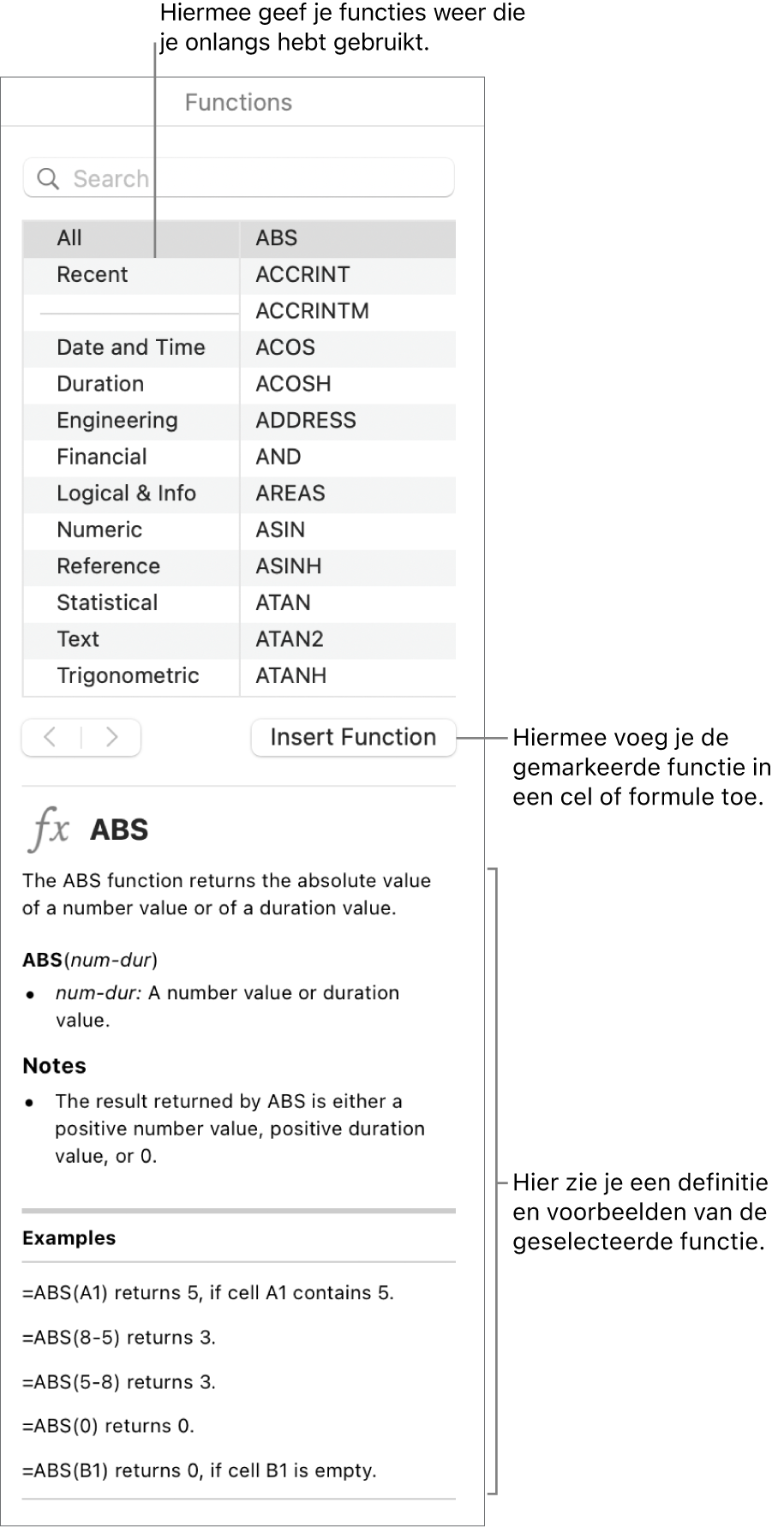Open the Statistical category
784x1527 pixels.
coord(107,602)
